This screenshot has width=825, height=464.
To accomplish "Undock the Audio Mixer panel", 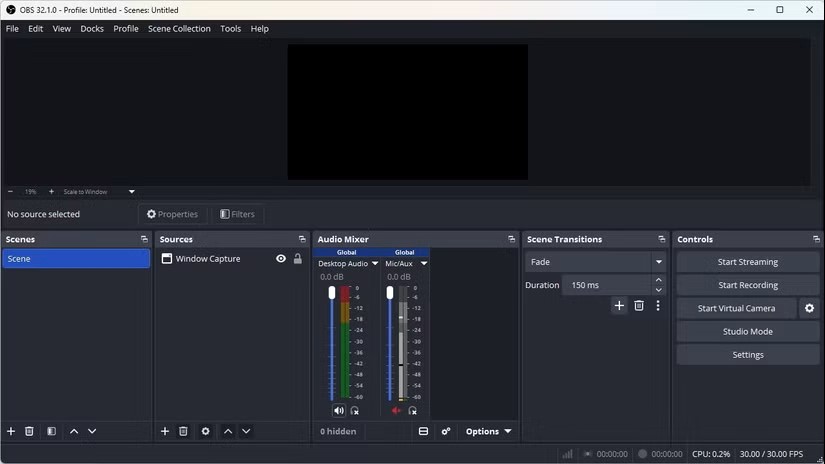I will [x=511, y=239].
